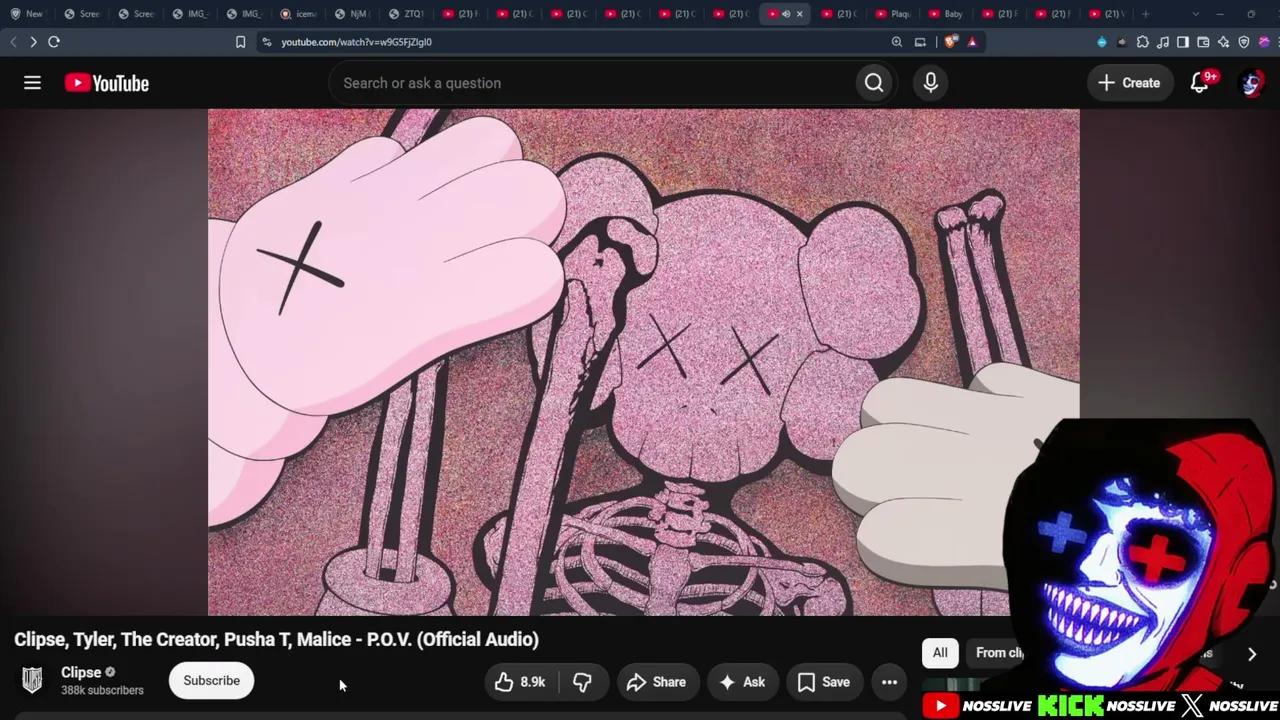Screen dimensions: 1280x720
Task: Ask about this video
Action: coord(742,682)
